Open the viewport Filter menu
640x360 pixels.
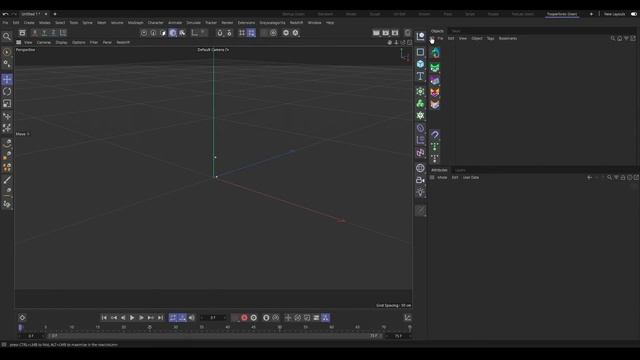click(x=93, y=42)
